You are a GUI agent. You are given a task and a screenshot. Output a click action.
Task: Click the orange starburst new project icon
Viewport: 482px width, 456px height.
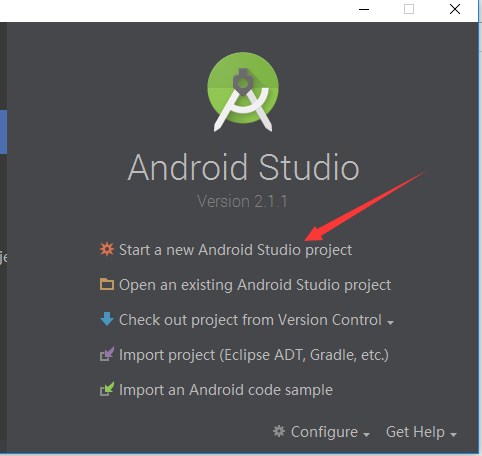click(107, 249)
